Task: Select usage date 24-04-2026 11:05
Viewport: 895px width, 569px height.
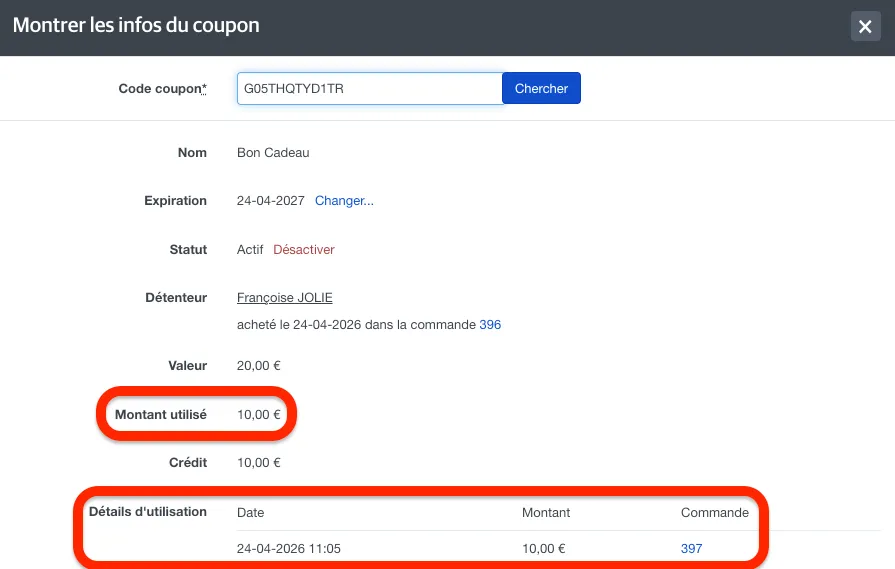Action: click(289, 548)
